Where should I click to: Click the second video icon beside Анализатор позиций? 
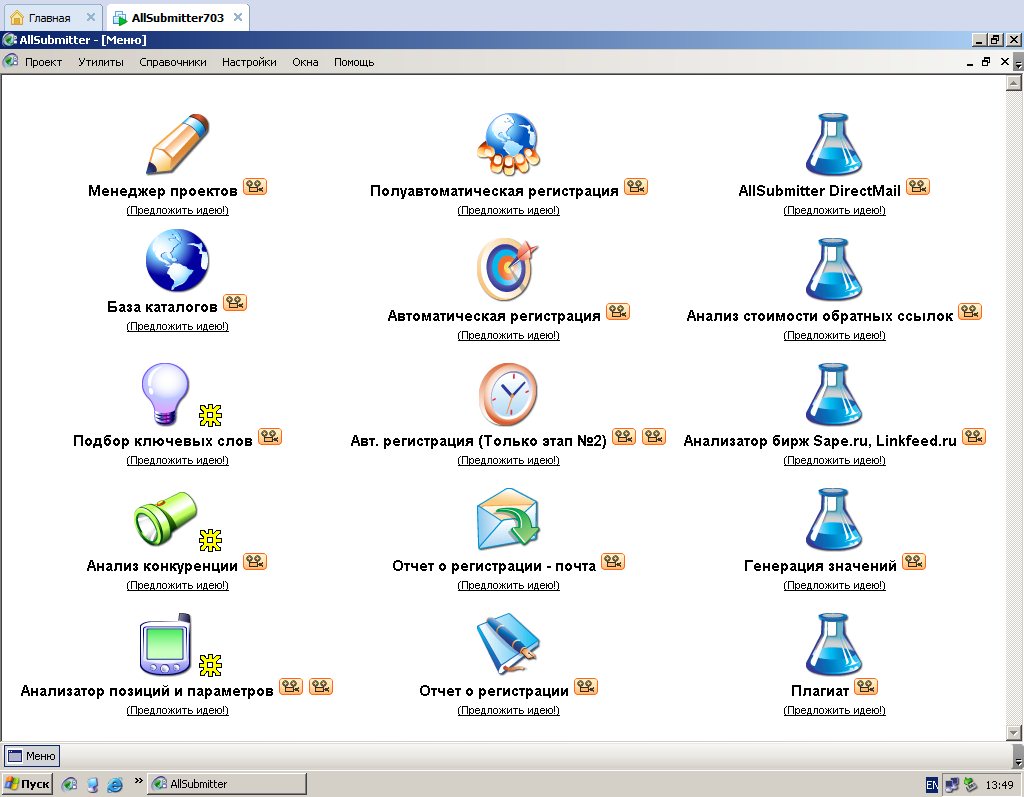[x=321, y=687]
